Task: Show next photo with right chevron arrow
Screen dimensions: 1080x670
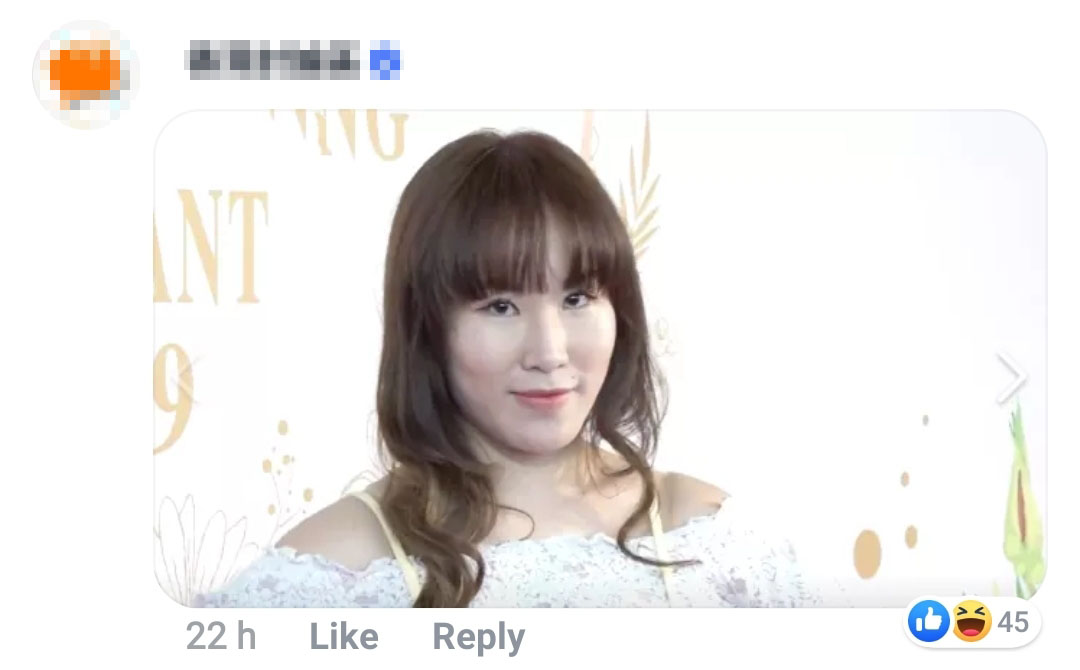Action: [1012, 378]
